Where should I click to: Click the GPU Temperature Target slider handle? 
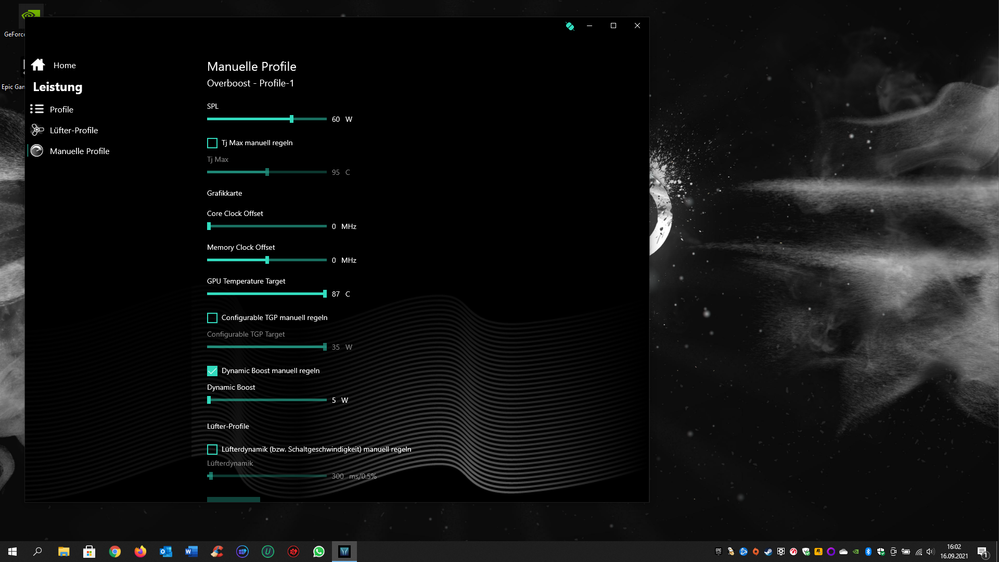pos(325,294)
